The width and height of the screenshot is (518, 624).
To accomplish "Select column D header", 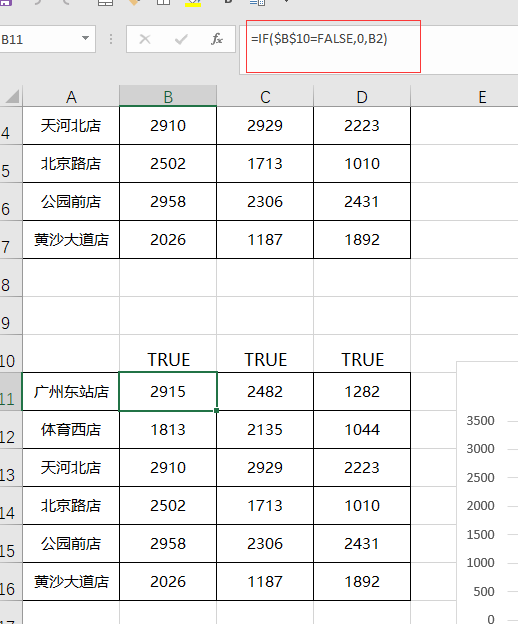I will click(x=362, y=97).
